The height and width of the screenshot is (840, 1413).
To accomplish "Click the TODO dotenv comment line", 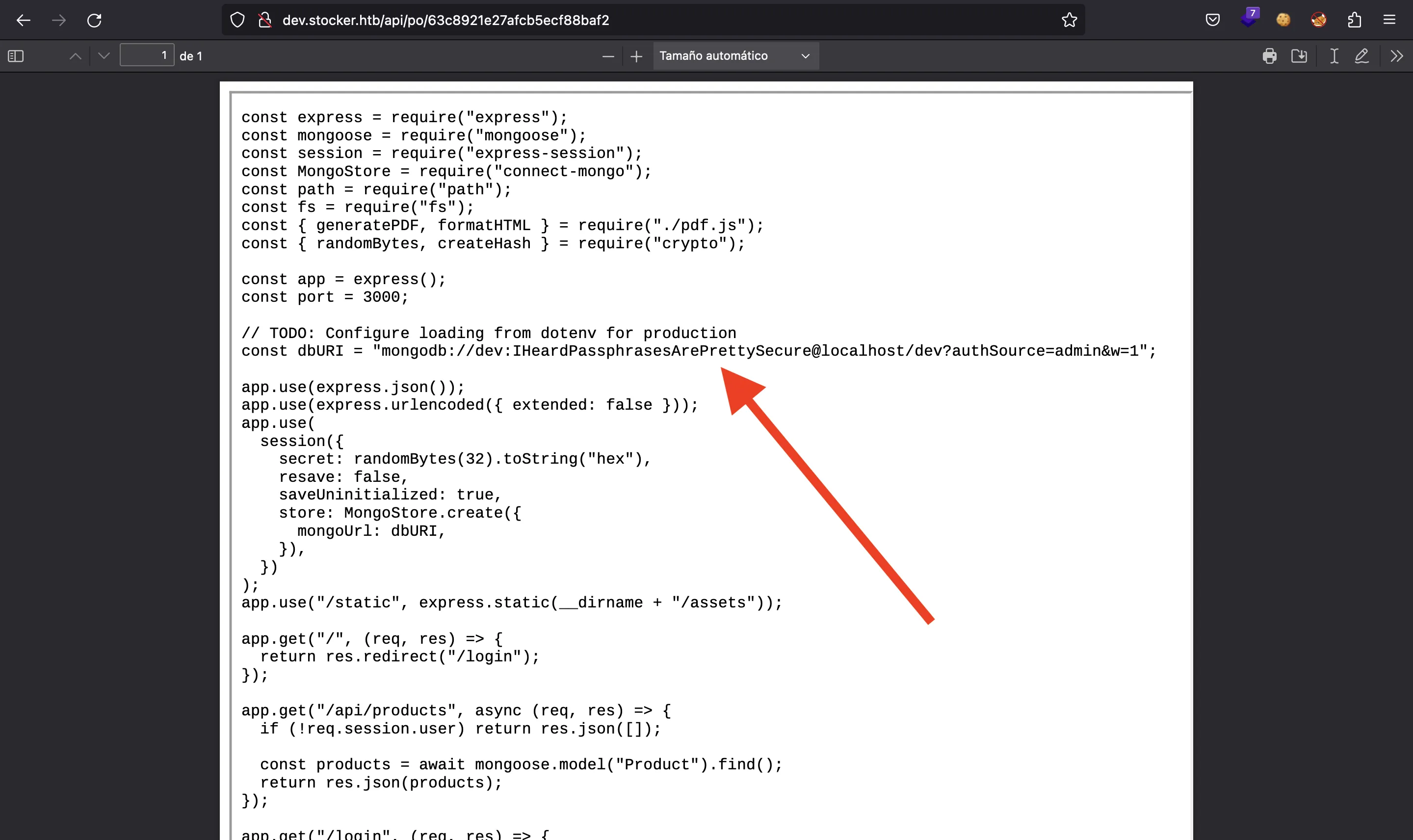I will pyautogui.click(x=489, y=333).
